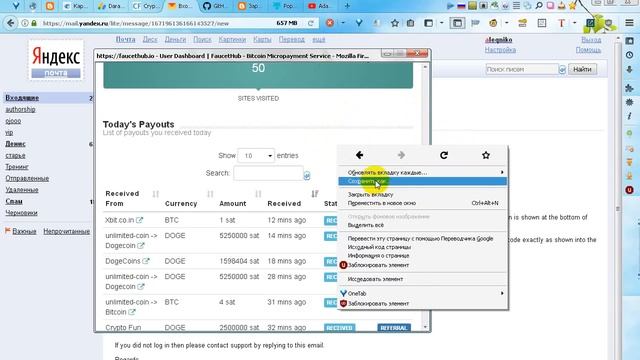The image size is (640, 360).
Task: Switch to the Ada... YouTube tab
Action: coord(320,6)
